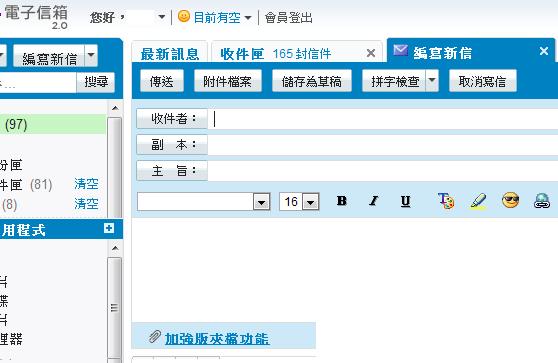Focus the 副本 CC input field
The height and width of the screenshot is (363, 558).
(x=383, y=145)
